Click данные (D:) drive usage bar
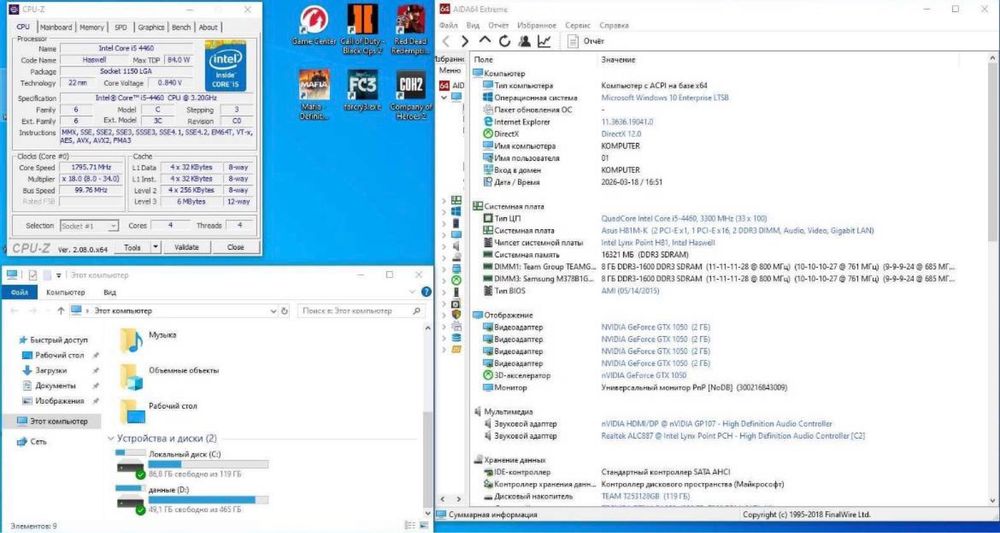Screen dimensions: 1000x533 [x=208, y=500]
